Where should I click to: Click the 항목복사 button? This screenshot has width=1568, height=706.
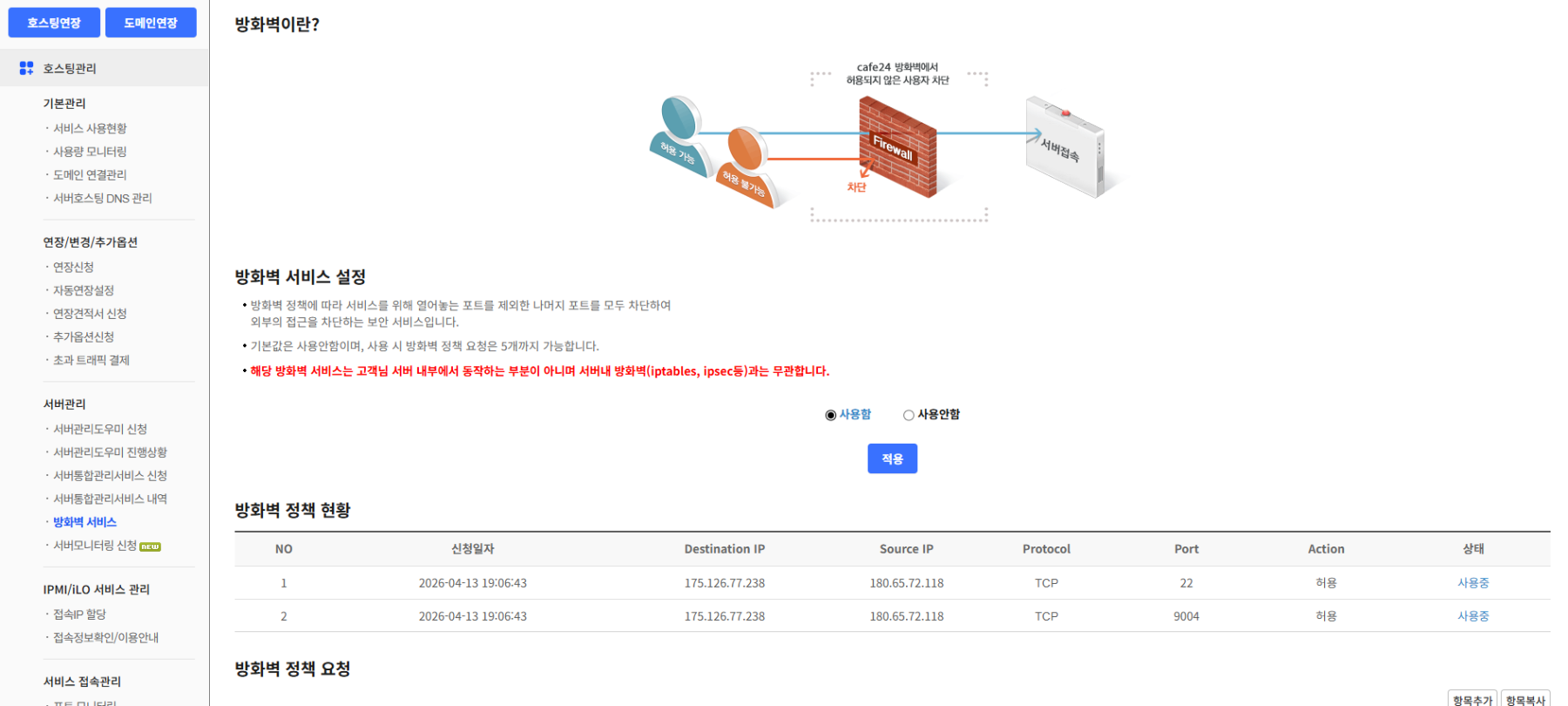click(1525, 699)
